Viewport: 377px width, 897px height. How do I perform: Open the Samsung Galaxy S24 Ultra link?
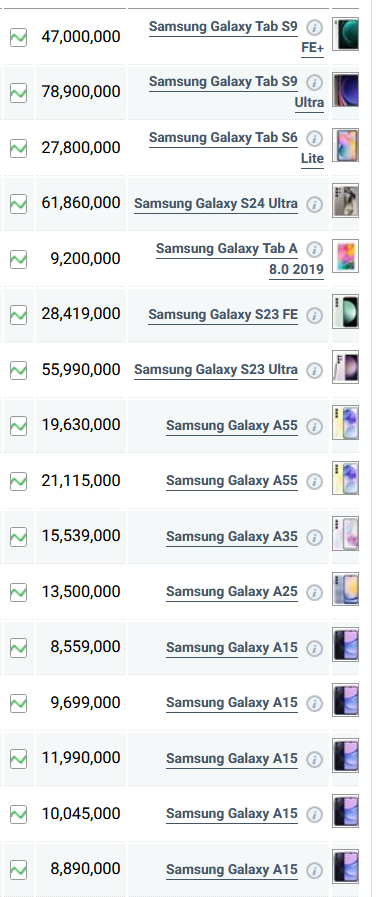tap(216, 204)
